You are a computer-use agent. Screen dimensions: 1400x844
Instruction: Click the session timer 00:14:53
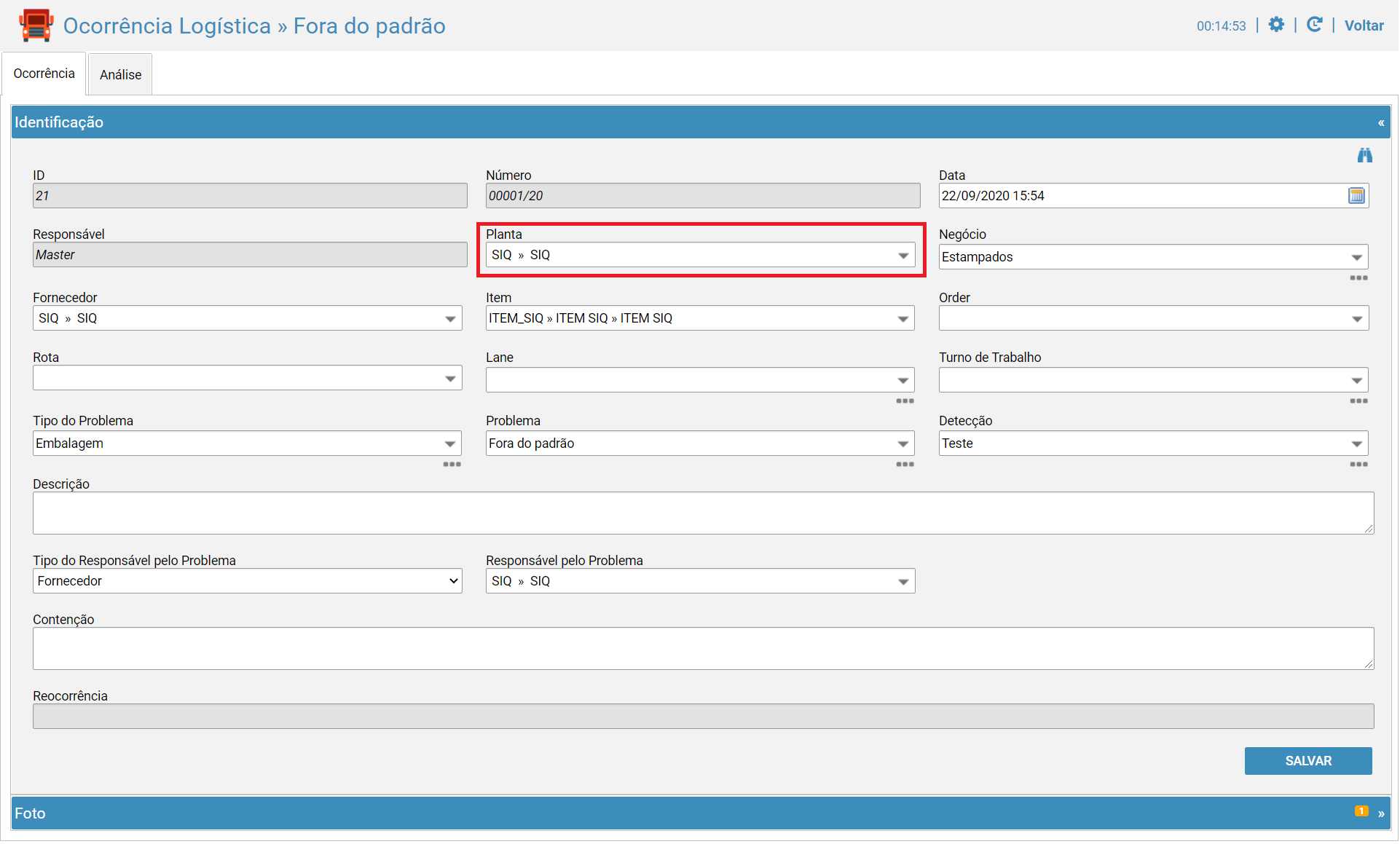tap(1221, 26)
